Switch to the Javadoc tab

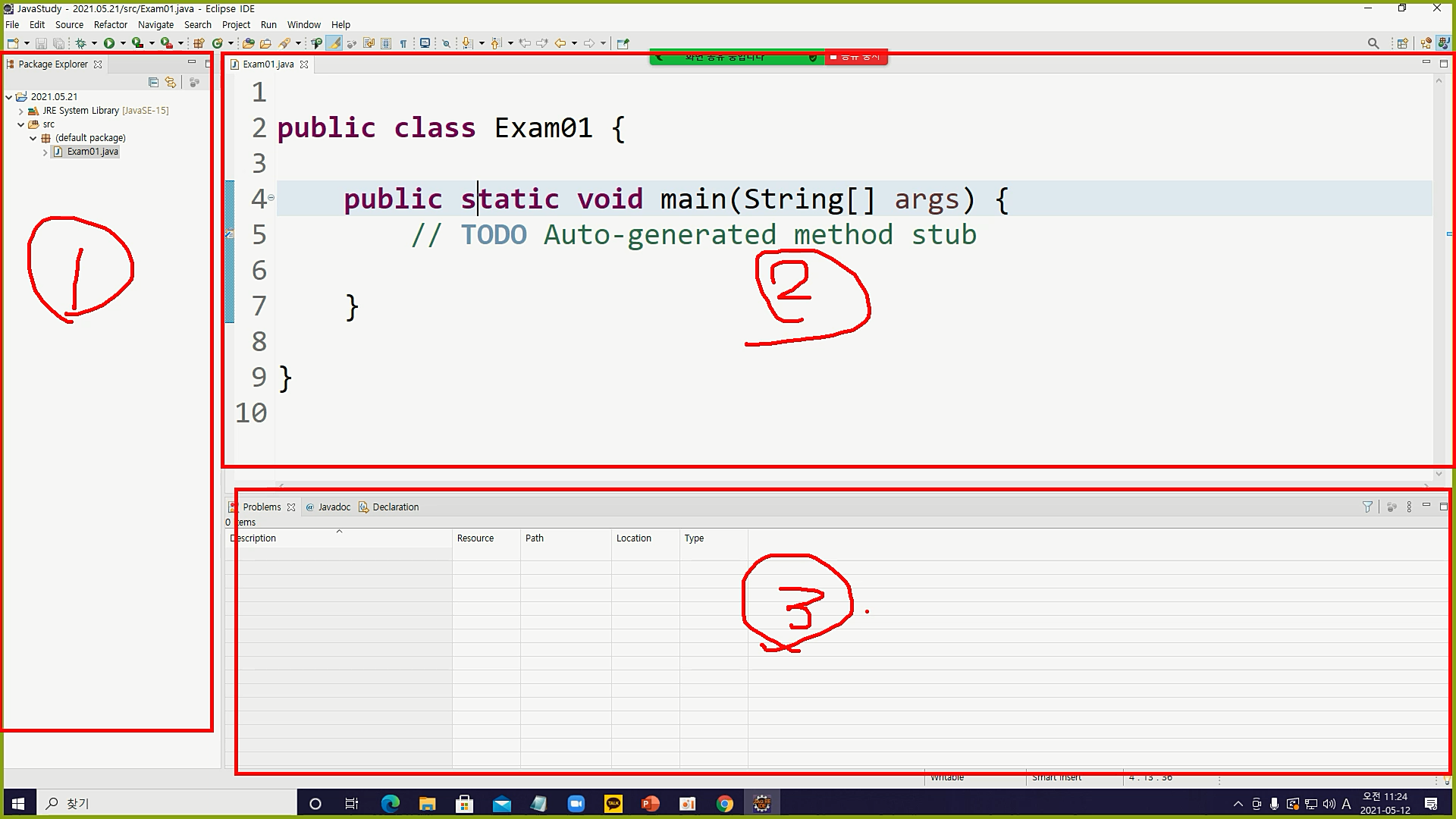pos(334,507)
